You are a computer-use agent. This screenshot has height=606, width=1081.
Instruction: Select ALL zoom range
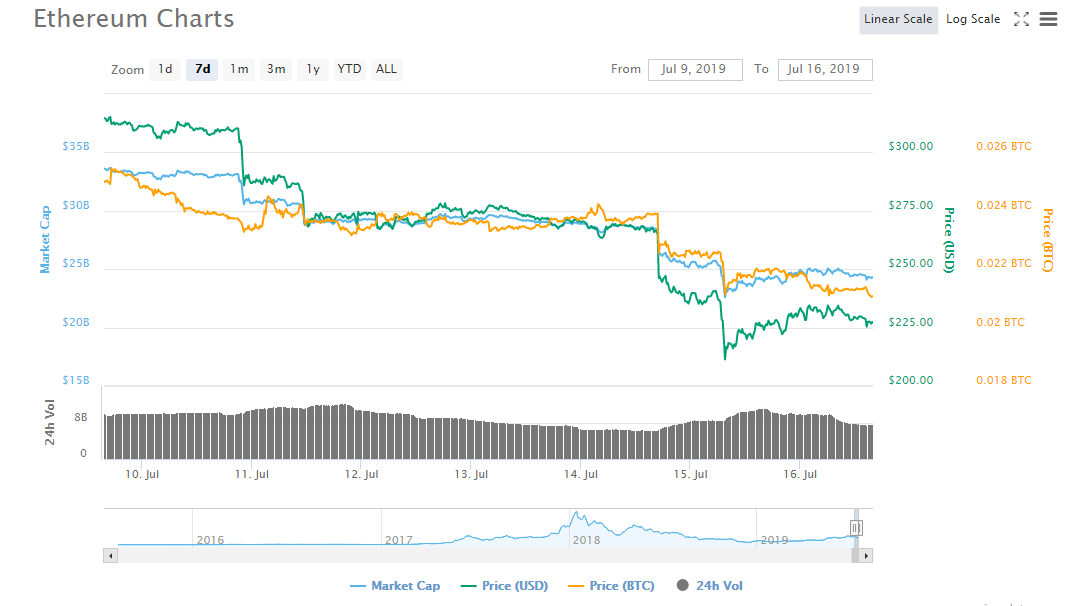coord(386,69)
